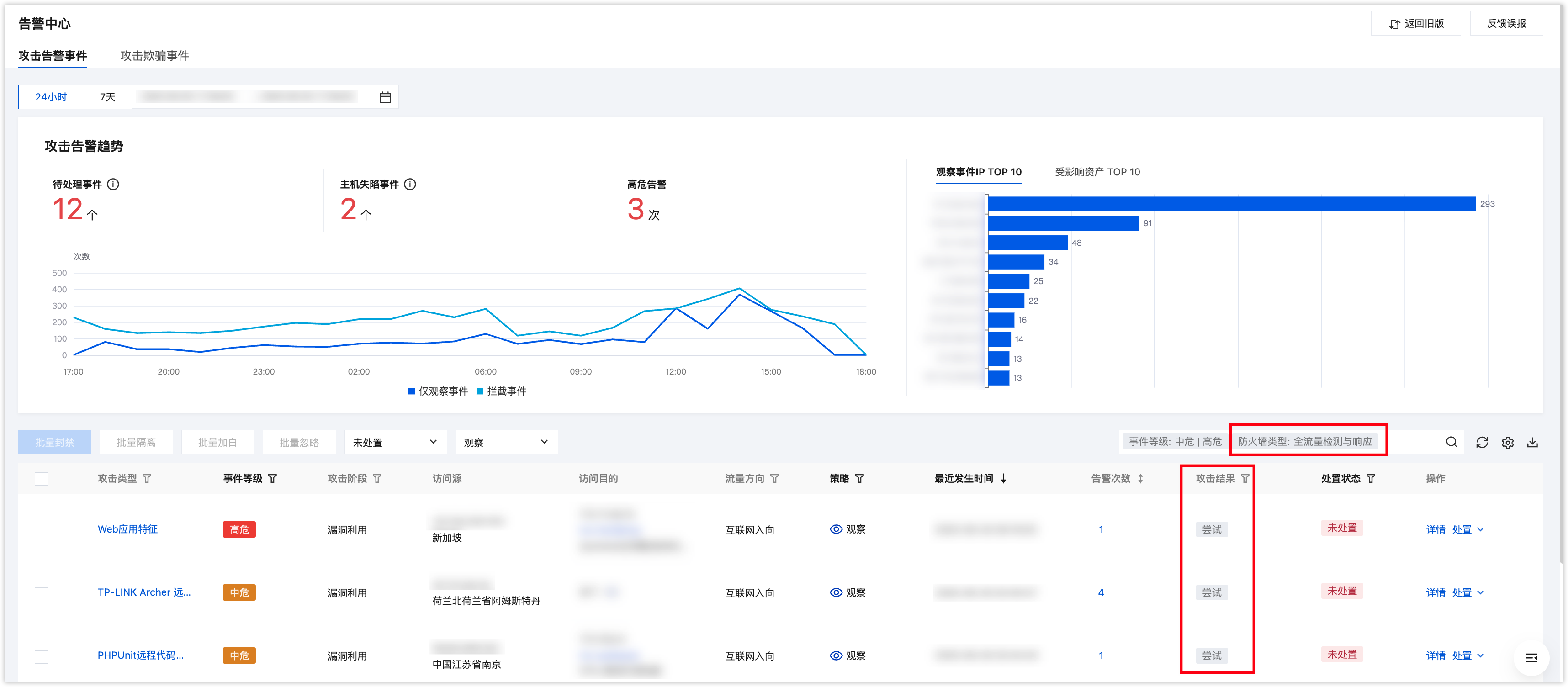Click the download export icon
This screenshot has width=1568, height=687.
point(1532,442)
